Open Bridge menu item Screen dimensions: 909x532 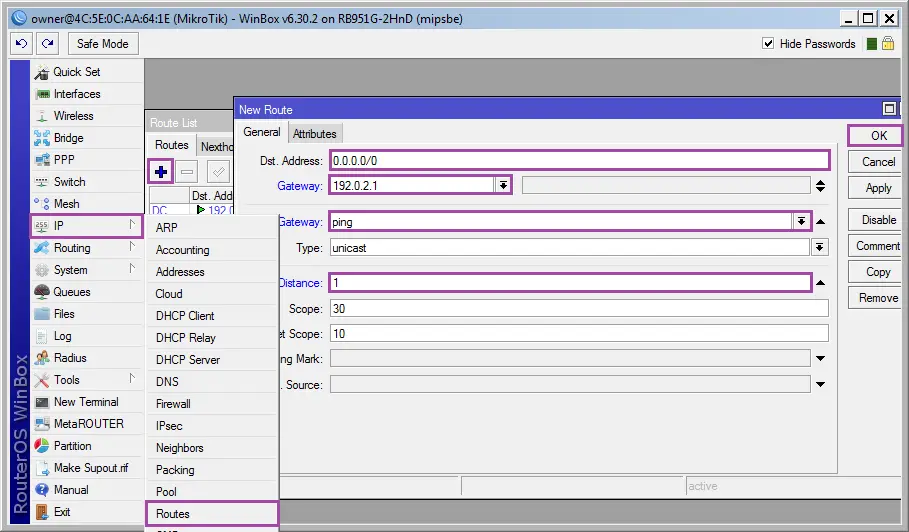click(87, 138)
